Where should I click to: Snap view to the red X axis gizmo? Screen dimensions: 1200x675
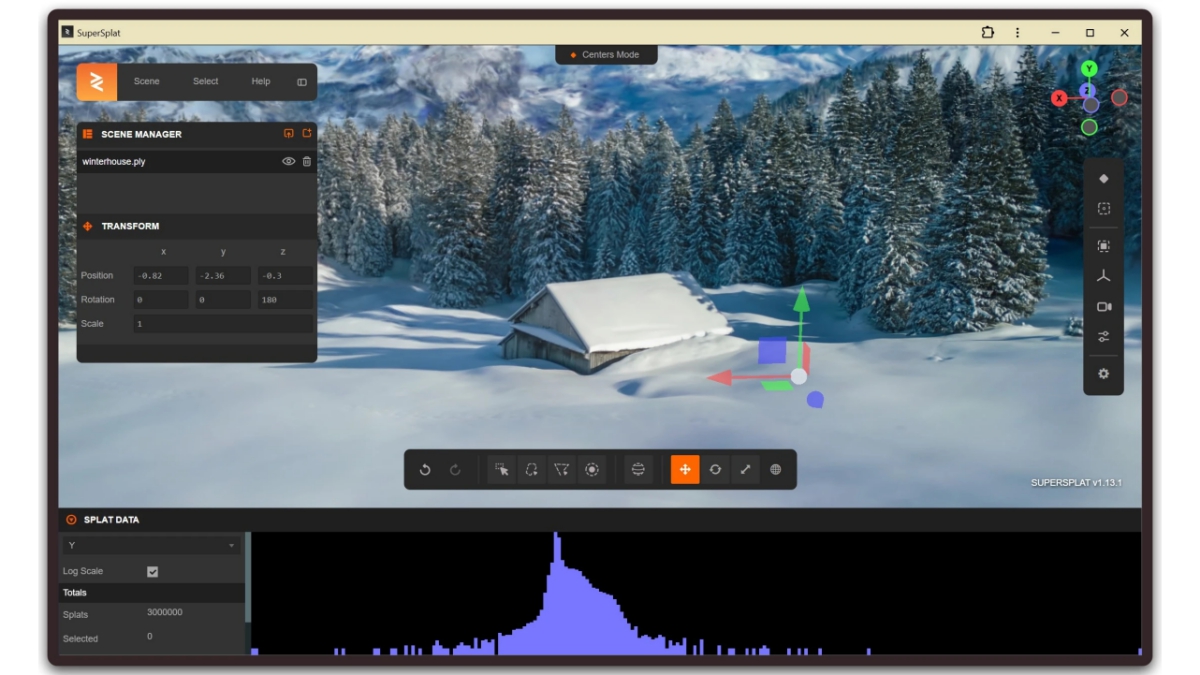pyautogui.click(x=1059, y=98)
